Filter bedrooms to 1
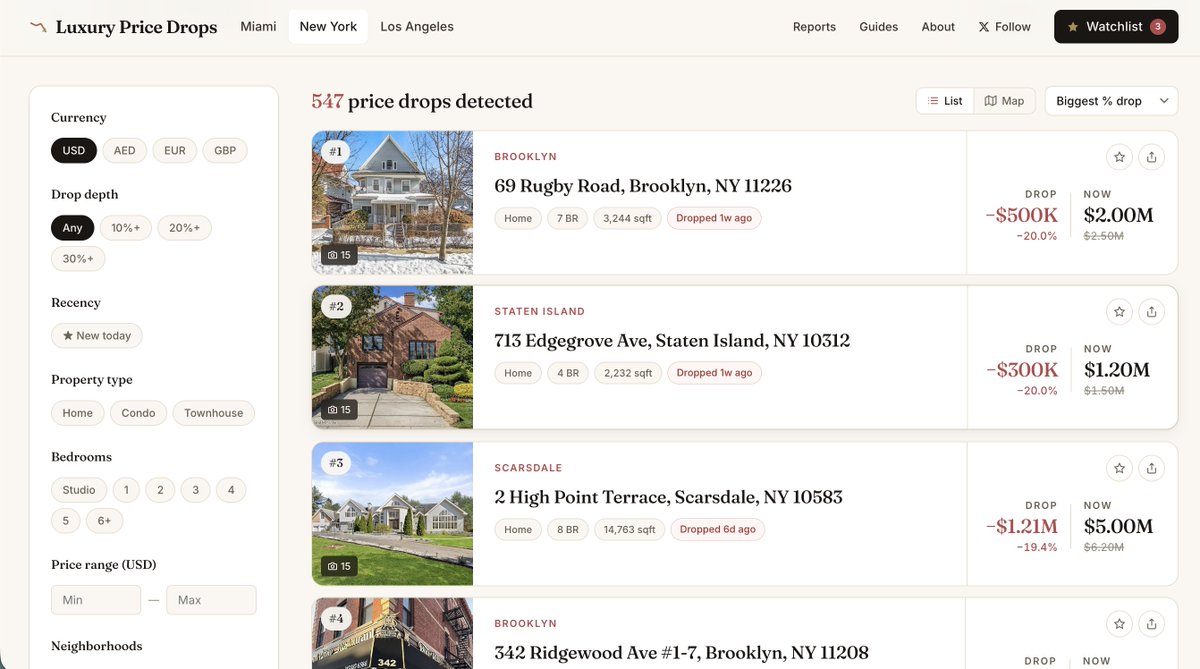The height and width of the screenshot is (669, 1200). click(x=126, y=490)
